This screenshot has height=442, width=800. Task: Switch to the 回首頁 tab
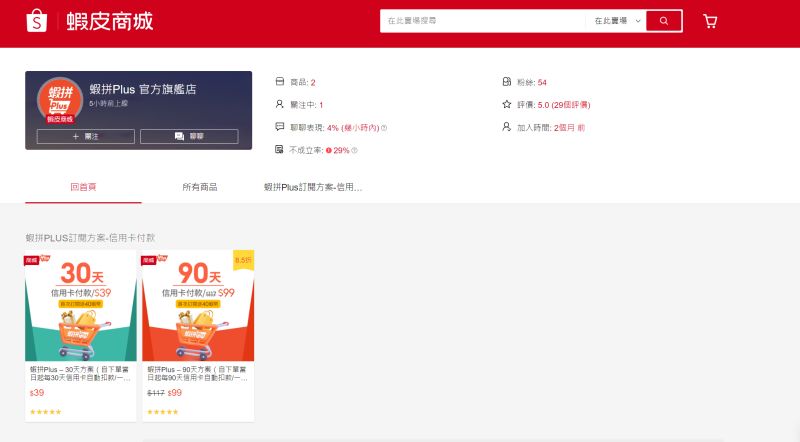pyautogui.click(x=83, y=187)
